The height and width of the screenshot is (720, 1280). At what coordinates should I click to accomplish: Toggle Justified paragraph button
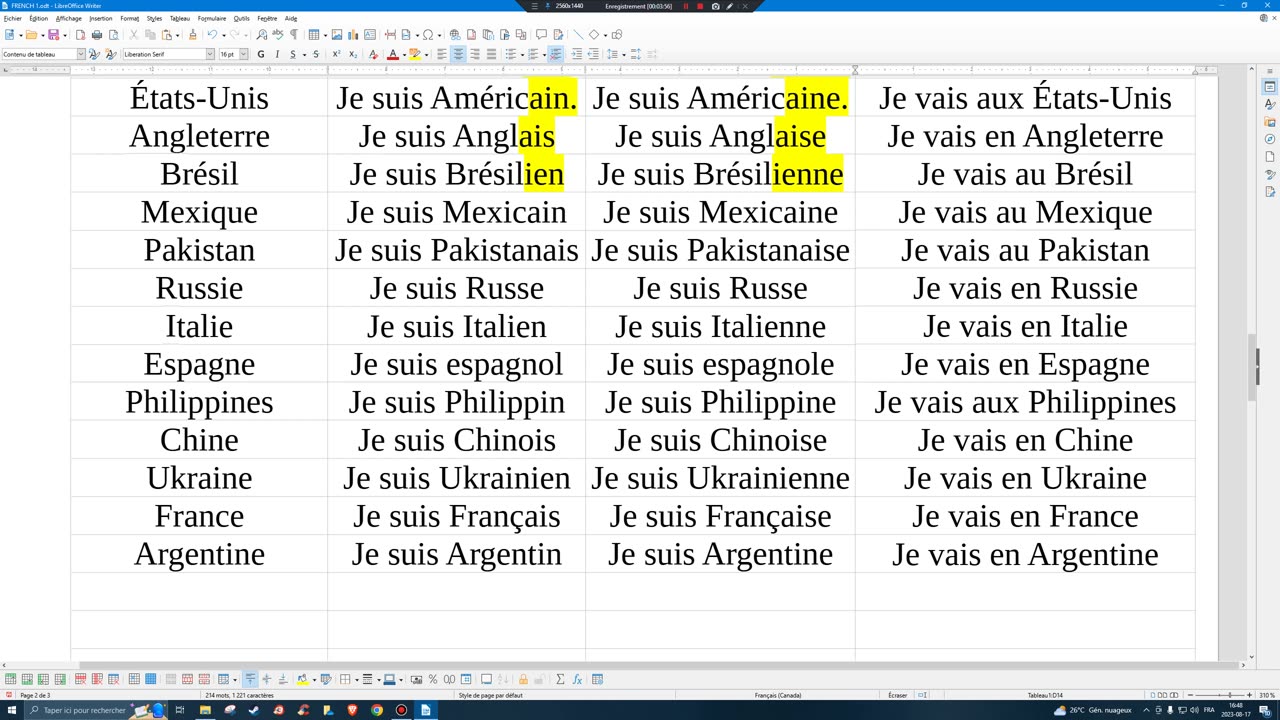tap(491, 54)
